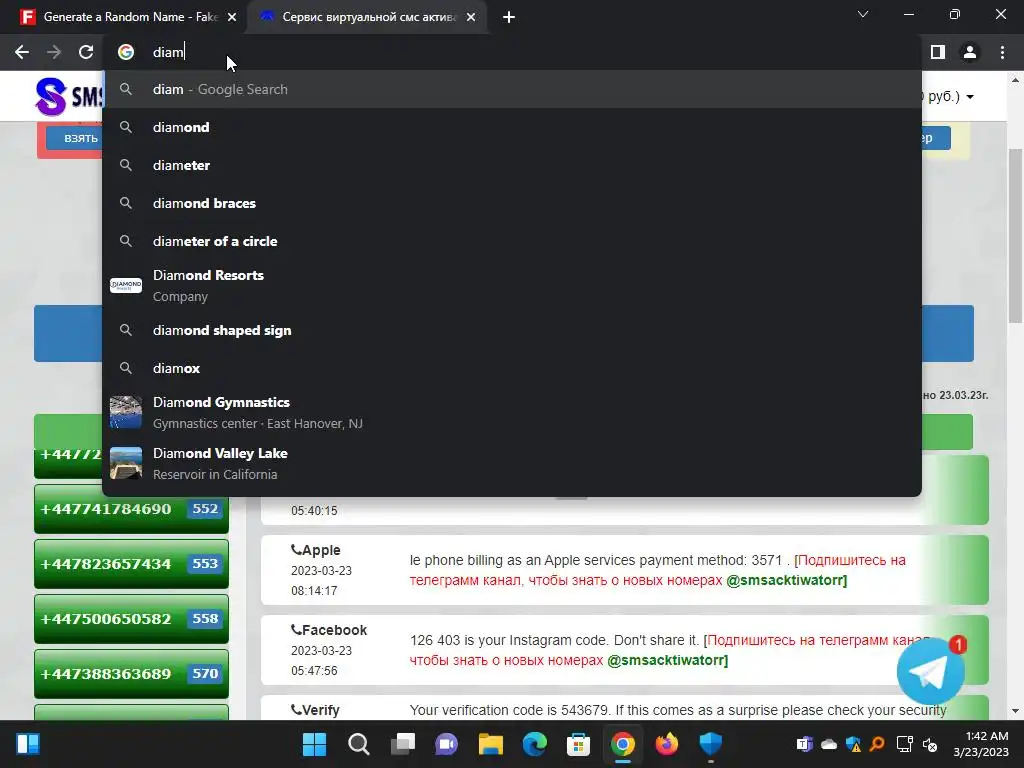1024x768 pixels.
Task: Open the Chrome profile avatar icon
Action: [x=970, y=52]
